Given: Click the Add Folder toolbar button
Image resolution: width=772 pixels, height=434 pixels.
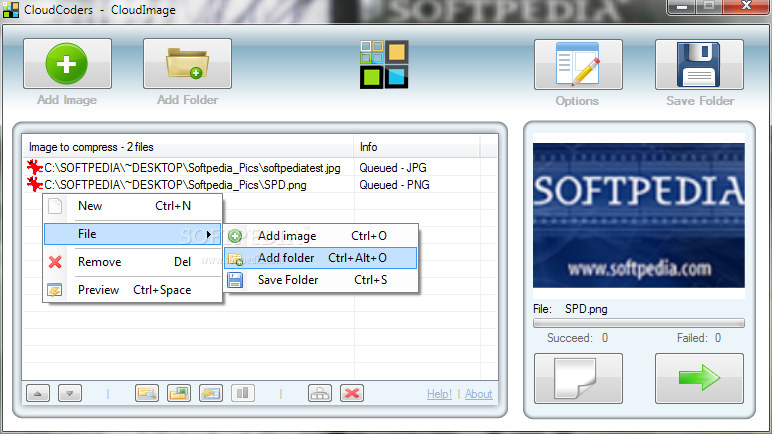Looking at the screenshot, I should point(187,64).
